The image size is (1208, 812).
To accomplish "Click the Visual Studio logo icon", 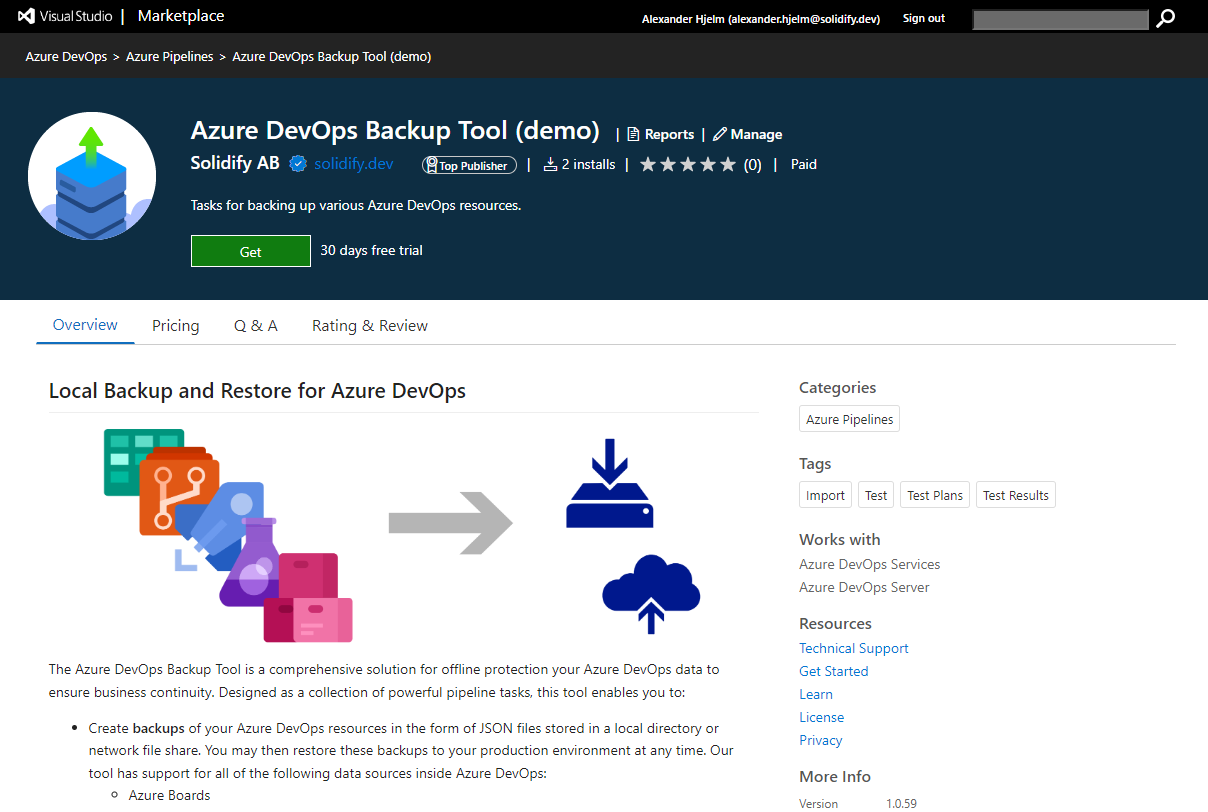I will (x=27, y=17).
